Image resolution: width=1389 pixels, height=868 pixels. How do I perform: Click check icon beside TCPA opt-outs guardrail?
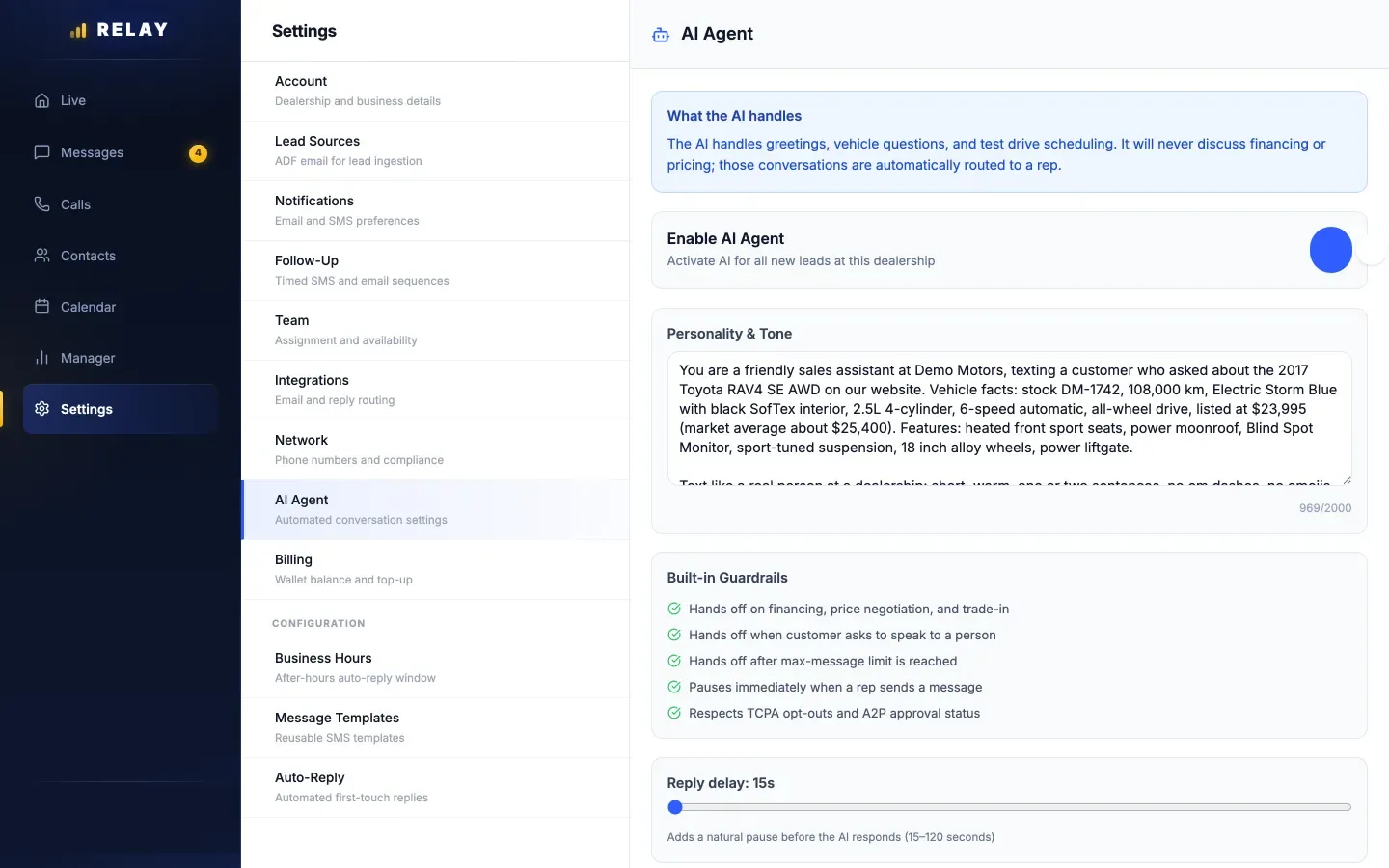click(674, 713)
